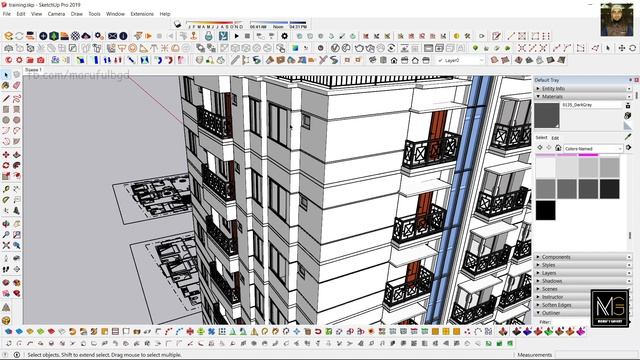Select the Scale tool
The height and width of the screenshot is (360, 640).
(x=6, y=176)
